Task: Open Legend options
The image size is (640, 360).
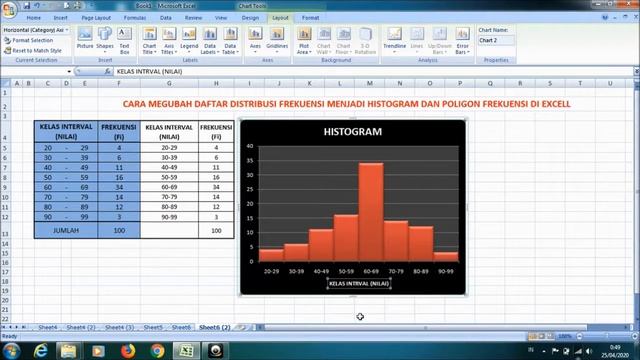Action: (x=189, y=40)
